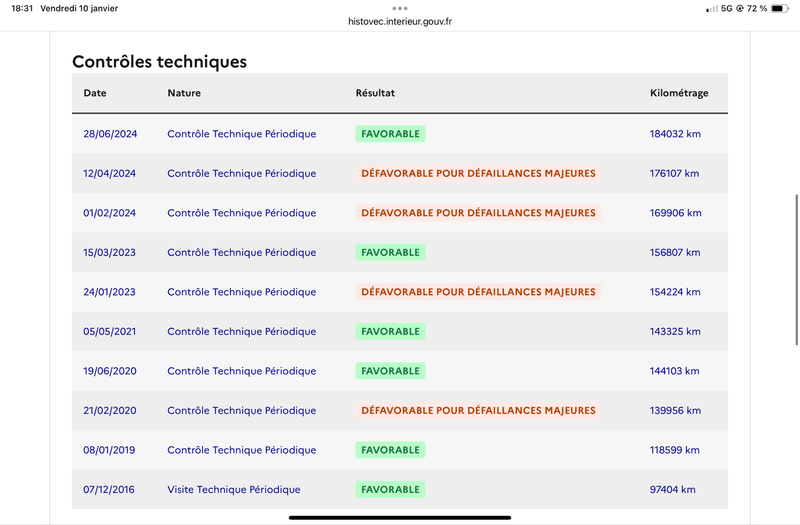Select the date 12/04/2024

[x=110, y=173]
